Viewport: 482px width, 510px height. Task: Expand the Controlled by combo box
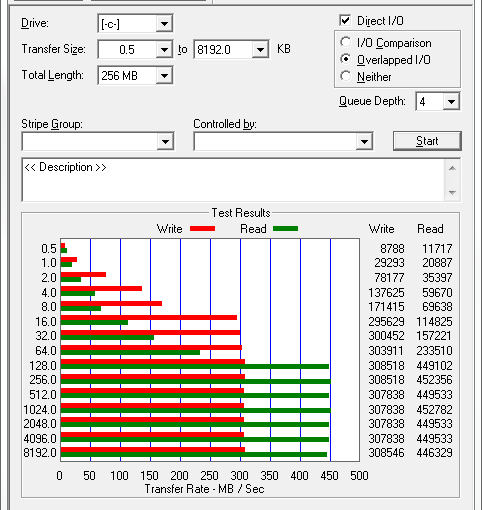pos(364,142)
